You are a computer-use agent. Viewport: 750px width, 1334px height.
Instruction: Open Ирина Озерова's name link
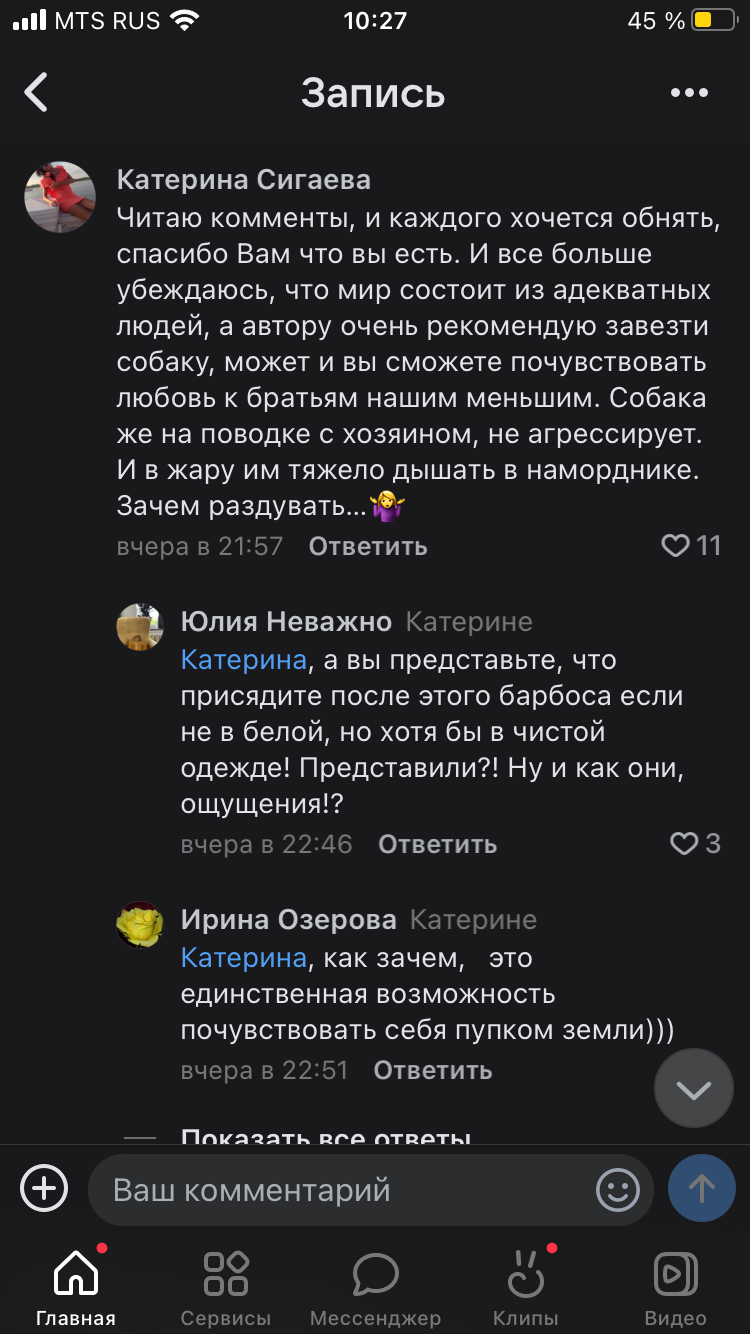288,920
